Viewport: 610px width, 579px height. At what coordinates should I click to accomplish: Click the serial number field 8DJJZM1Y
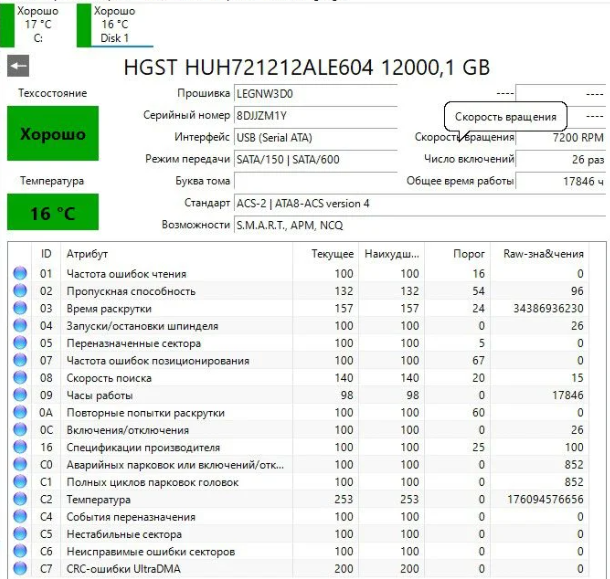click(316, 116)
